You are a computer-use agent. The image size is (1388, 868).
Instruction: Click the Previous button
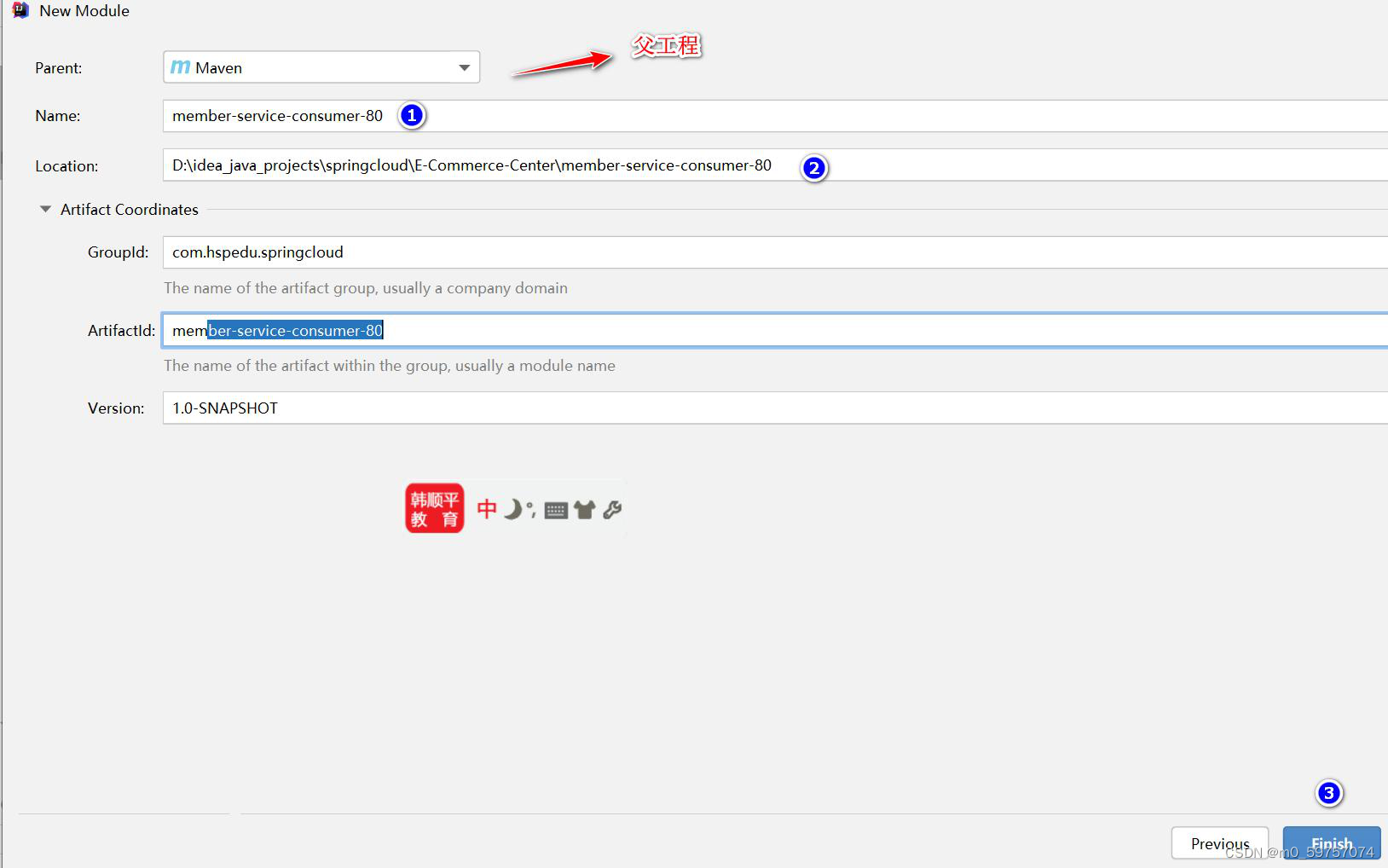[x=1220, y=843]
